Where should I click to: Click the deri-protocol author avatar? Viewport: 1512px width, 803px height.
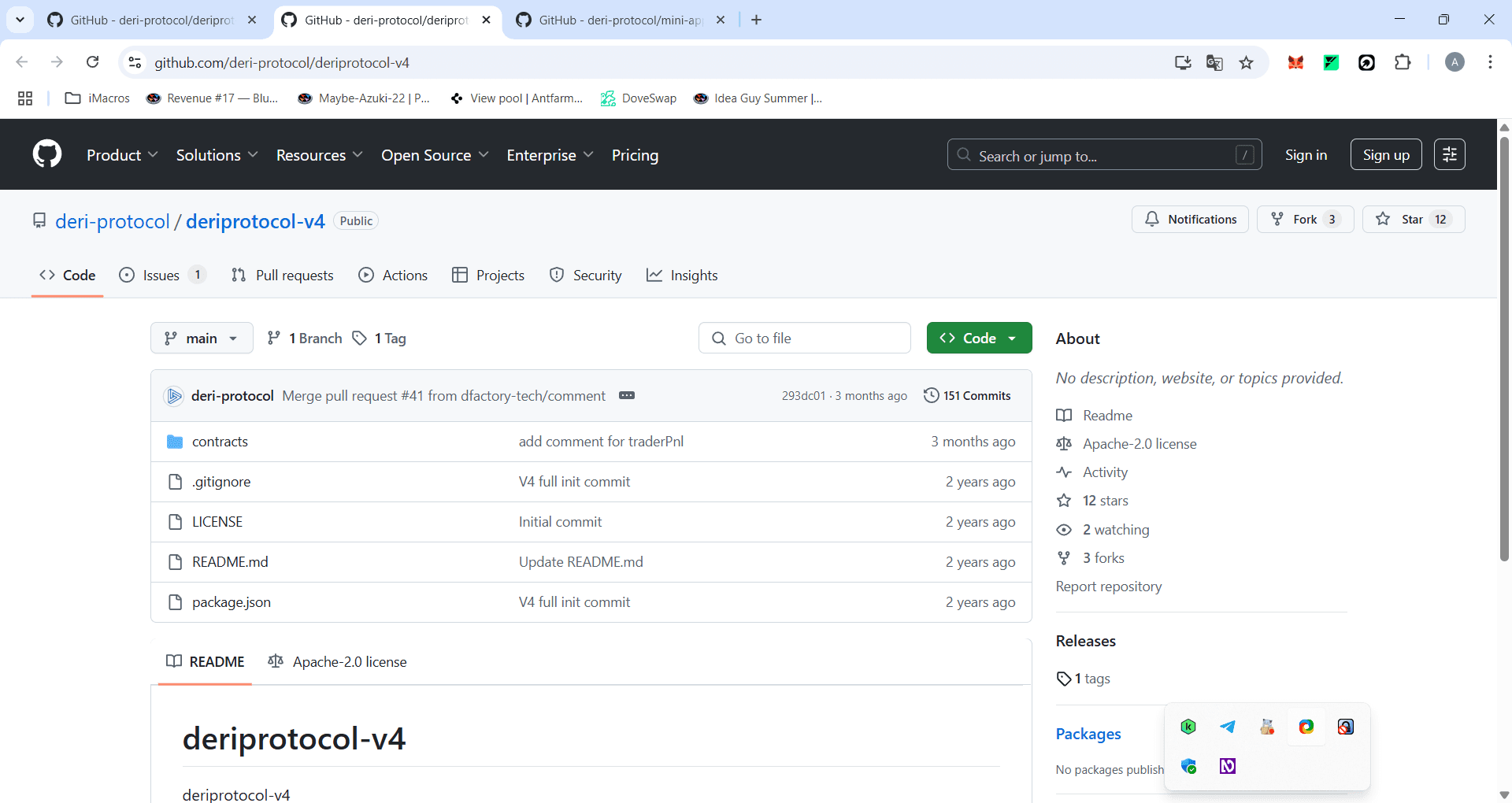pyautogui.click(x=174, y=395)
